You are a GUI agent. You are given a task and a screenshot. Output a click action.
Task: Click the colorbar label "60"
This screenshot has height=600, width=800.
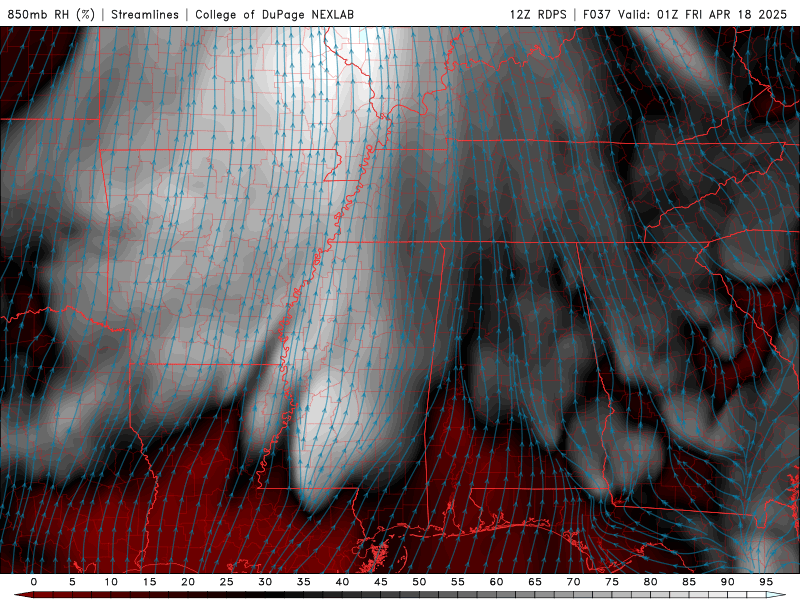coord(496,582)
